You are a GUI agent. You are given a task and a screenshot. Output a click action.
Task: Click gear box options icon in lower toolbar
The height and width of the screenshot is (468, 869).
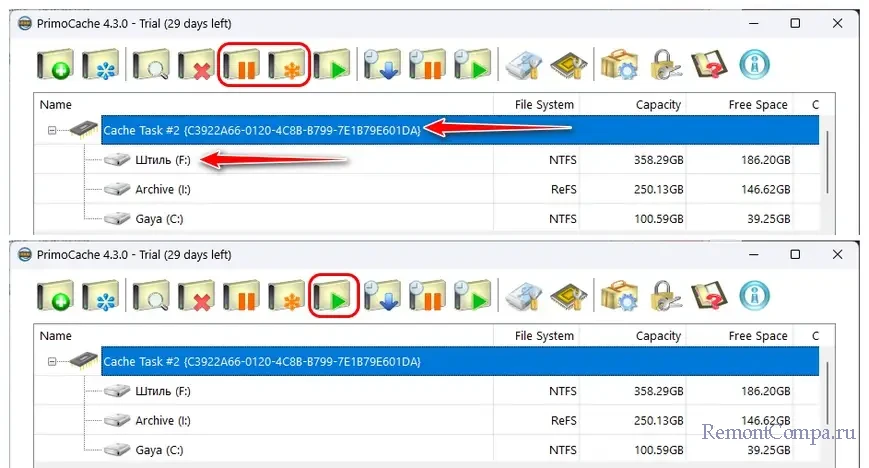coord(618,298)
